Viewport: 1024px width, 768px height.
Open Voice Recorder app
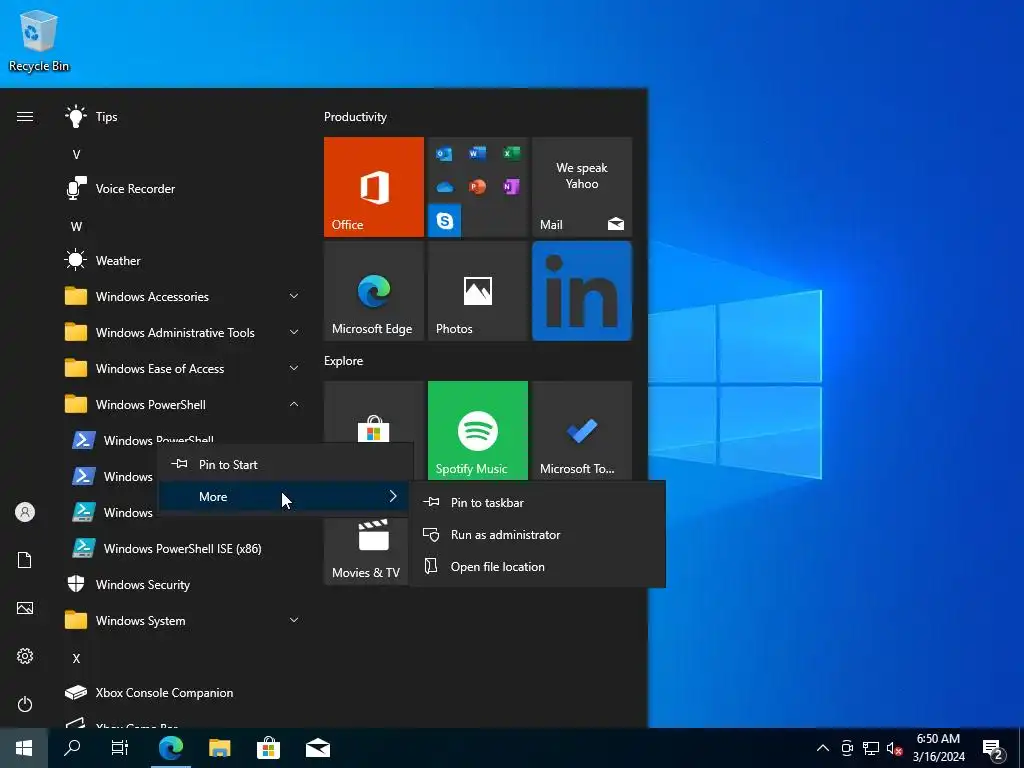pyautogui.click(x=182, y=189)
